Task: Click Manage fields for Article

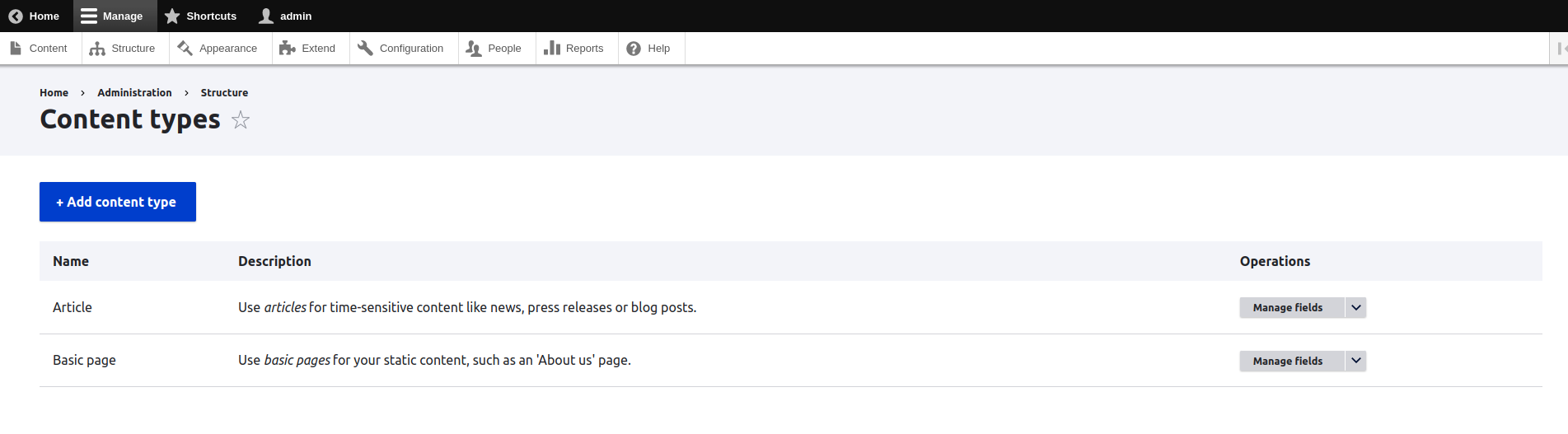Action: (1291, 307)
